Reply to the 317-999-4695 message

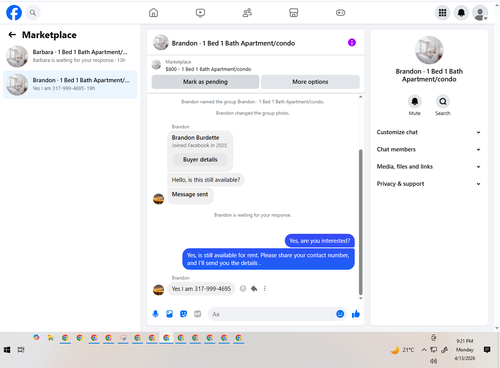tap(254, 289)
